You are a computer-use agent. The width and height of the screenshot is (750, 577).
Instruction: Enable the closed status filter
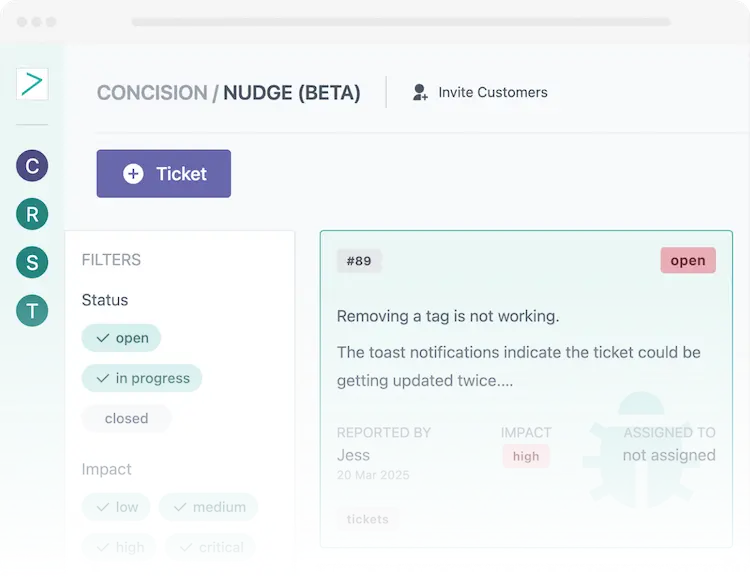(126, 418)
